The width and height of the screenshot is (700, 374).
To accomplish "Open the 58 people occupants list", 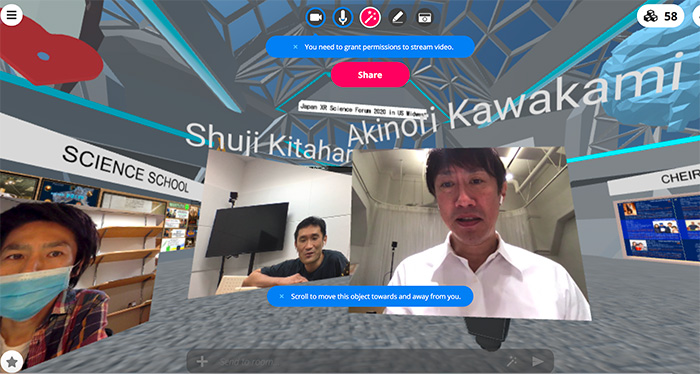I will point(660,17).
